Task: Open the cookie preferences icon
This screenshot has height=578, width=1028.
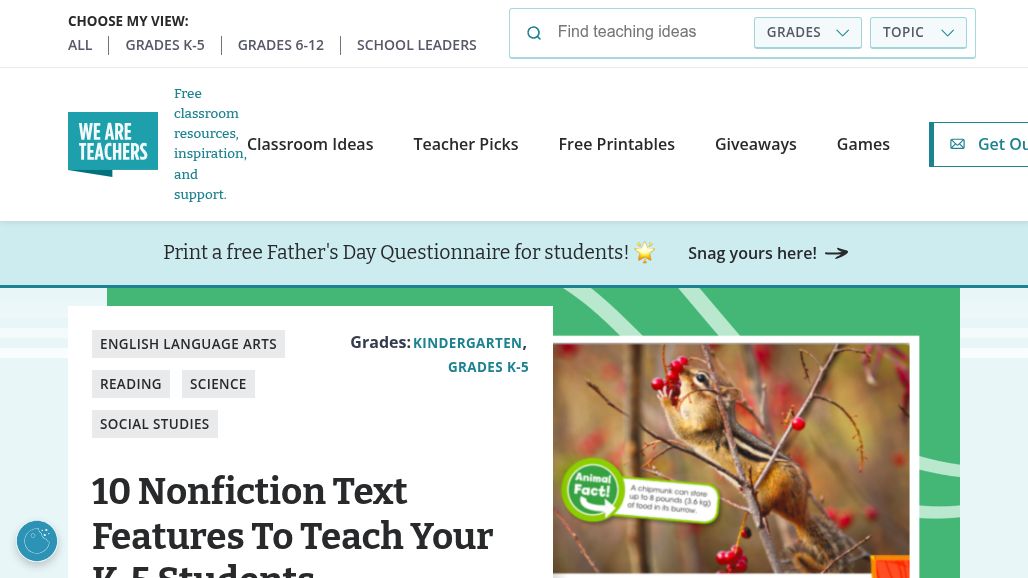Action: pyautogui.click(x=37, y=541)
